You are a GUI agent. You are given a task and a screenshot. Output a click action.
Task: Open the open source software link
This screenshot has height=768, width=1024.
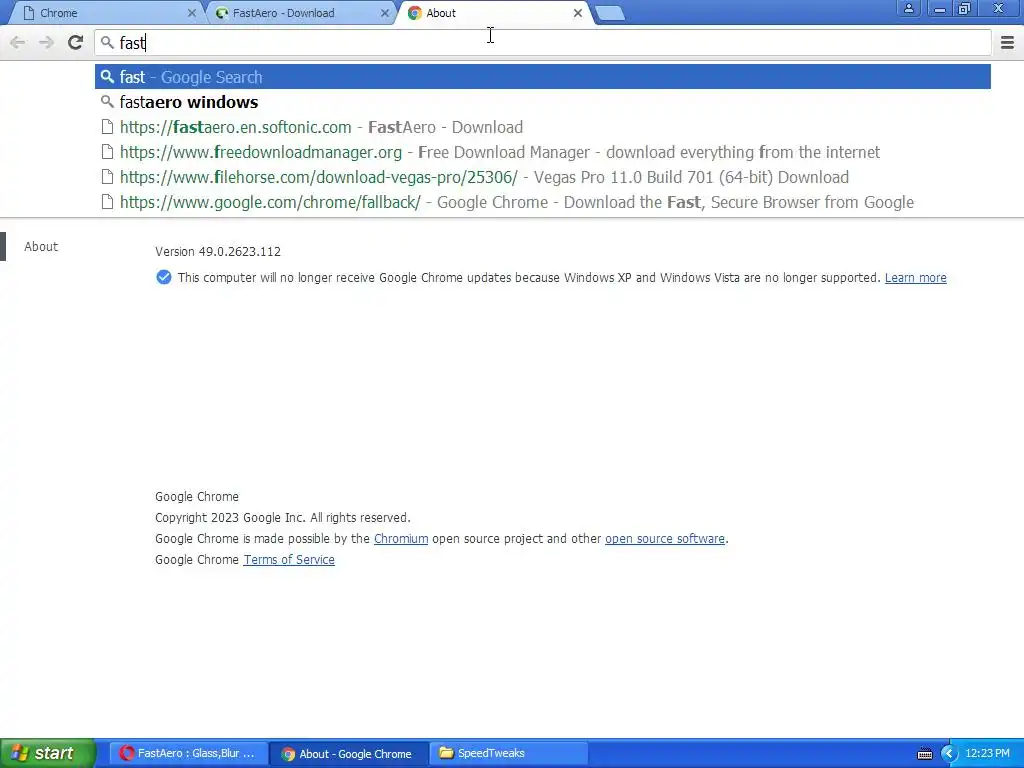click(665, 539)
